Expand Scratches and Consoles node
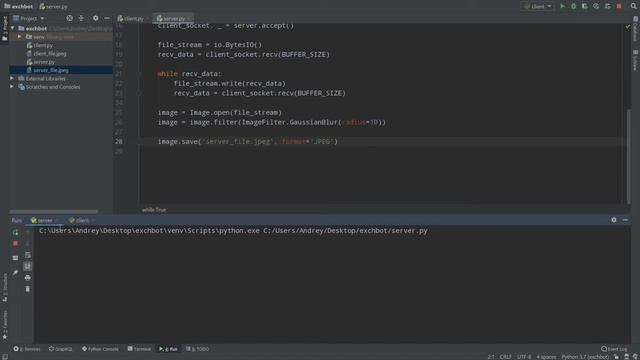 12,87
